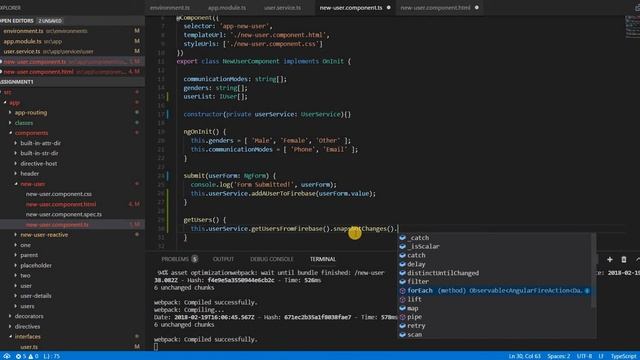Open user.ts under interfaces folder
Image resolution: width=640 pixels, height=360 pixels.
click(x=29, y=347)
